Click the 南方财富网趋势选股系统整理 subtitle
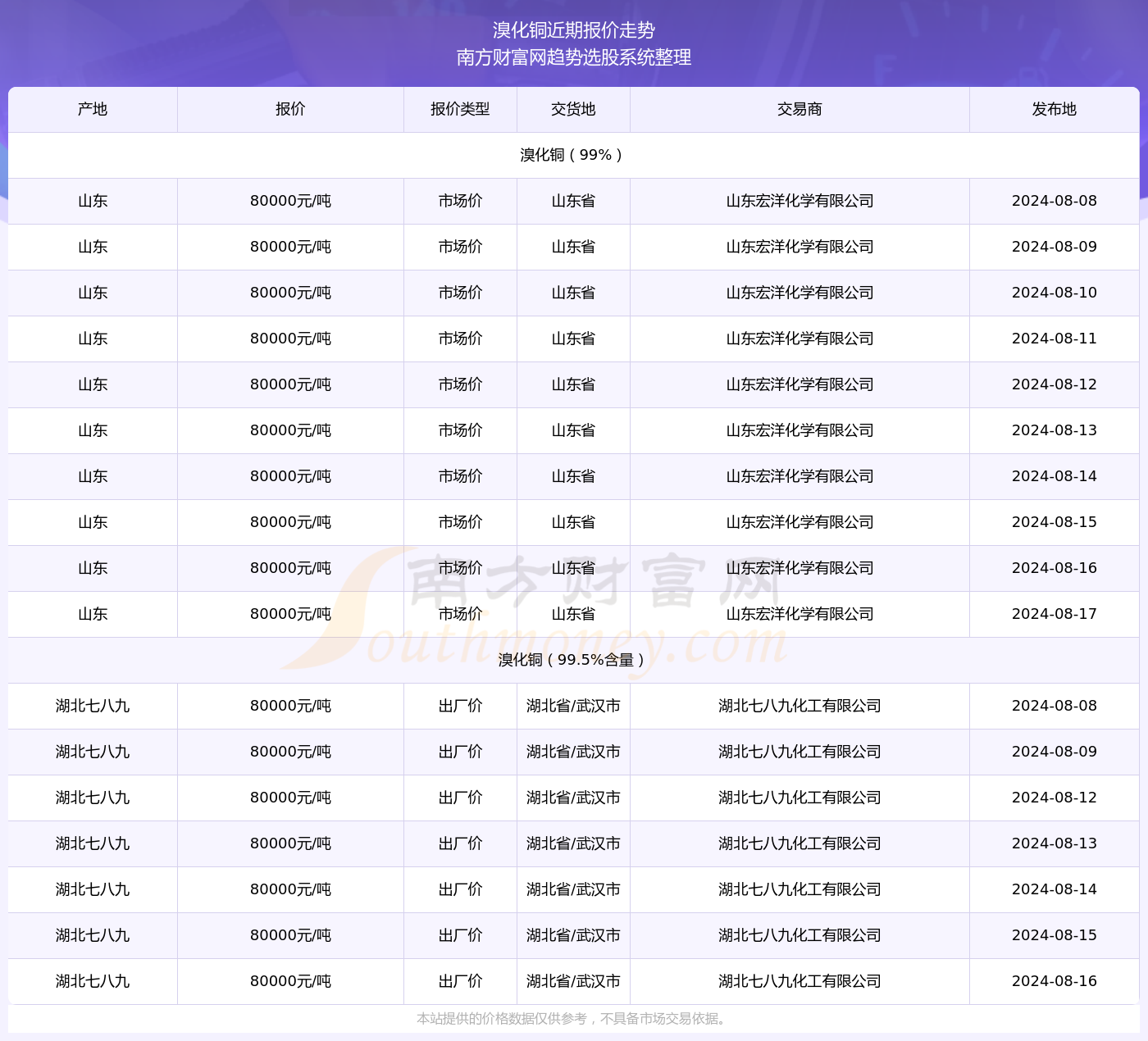 (x=573, y=57)
